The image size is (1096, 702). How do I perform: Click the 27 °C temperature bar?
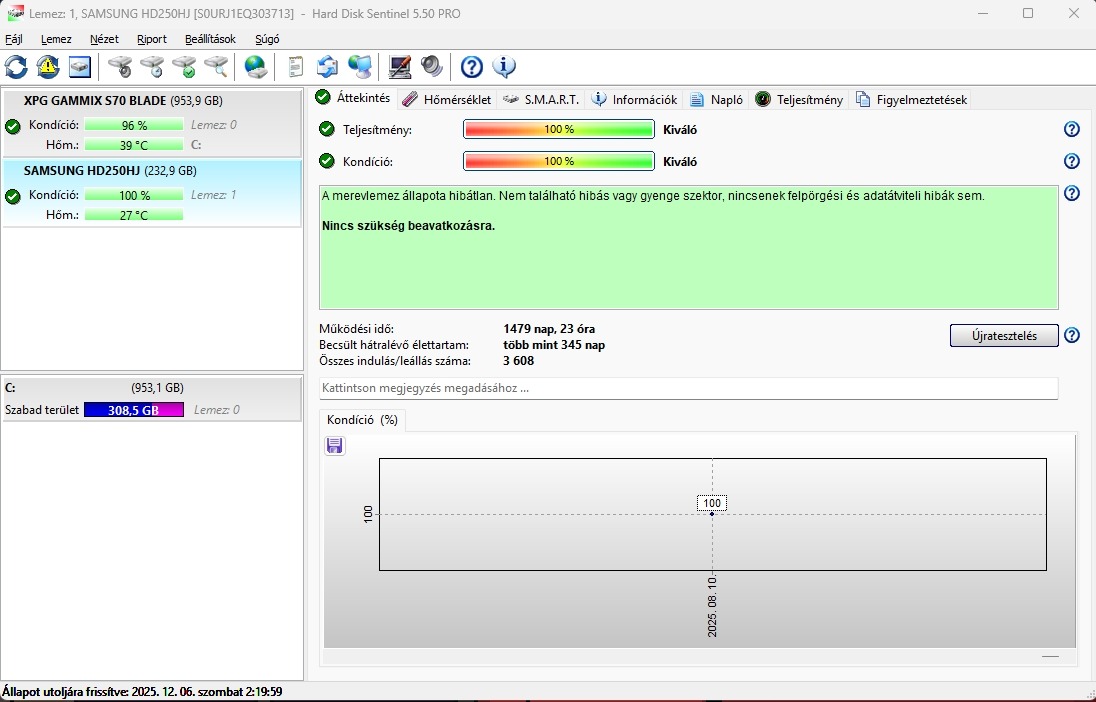(134, 215)
